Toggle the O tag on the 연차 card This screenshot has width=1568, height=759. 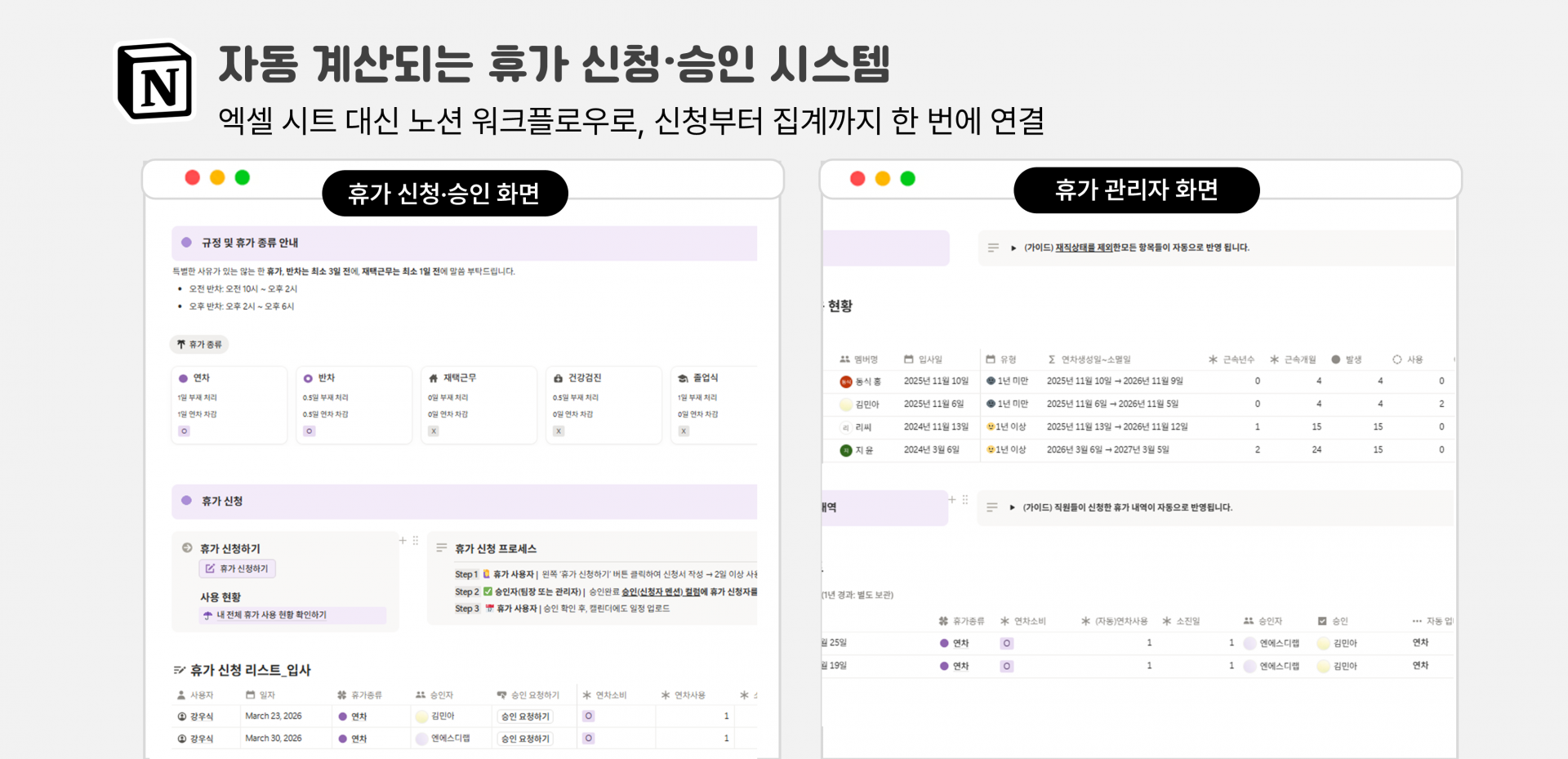coord(185,431)
